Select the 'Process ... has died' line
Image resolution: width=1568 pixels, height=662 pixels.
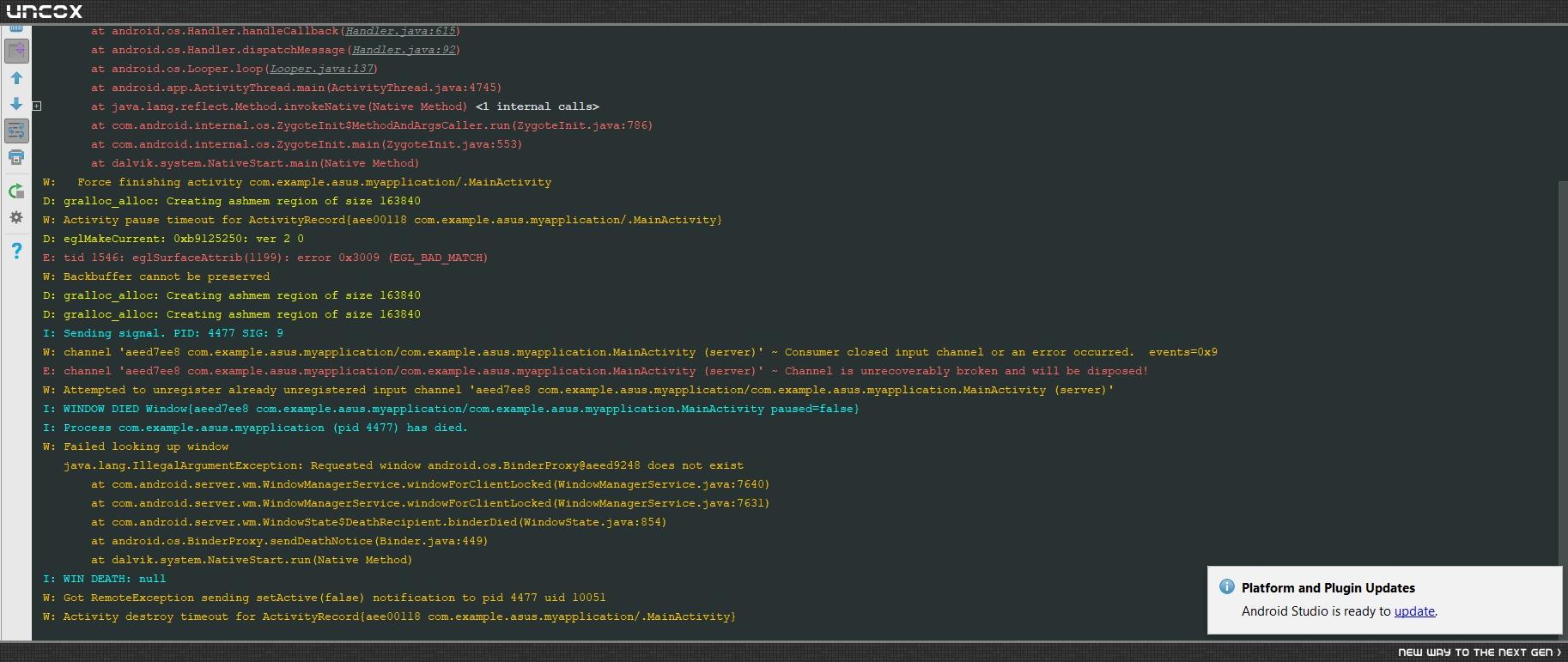255,428
